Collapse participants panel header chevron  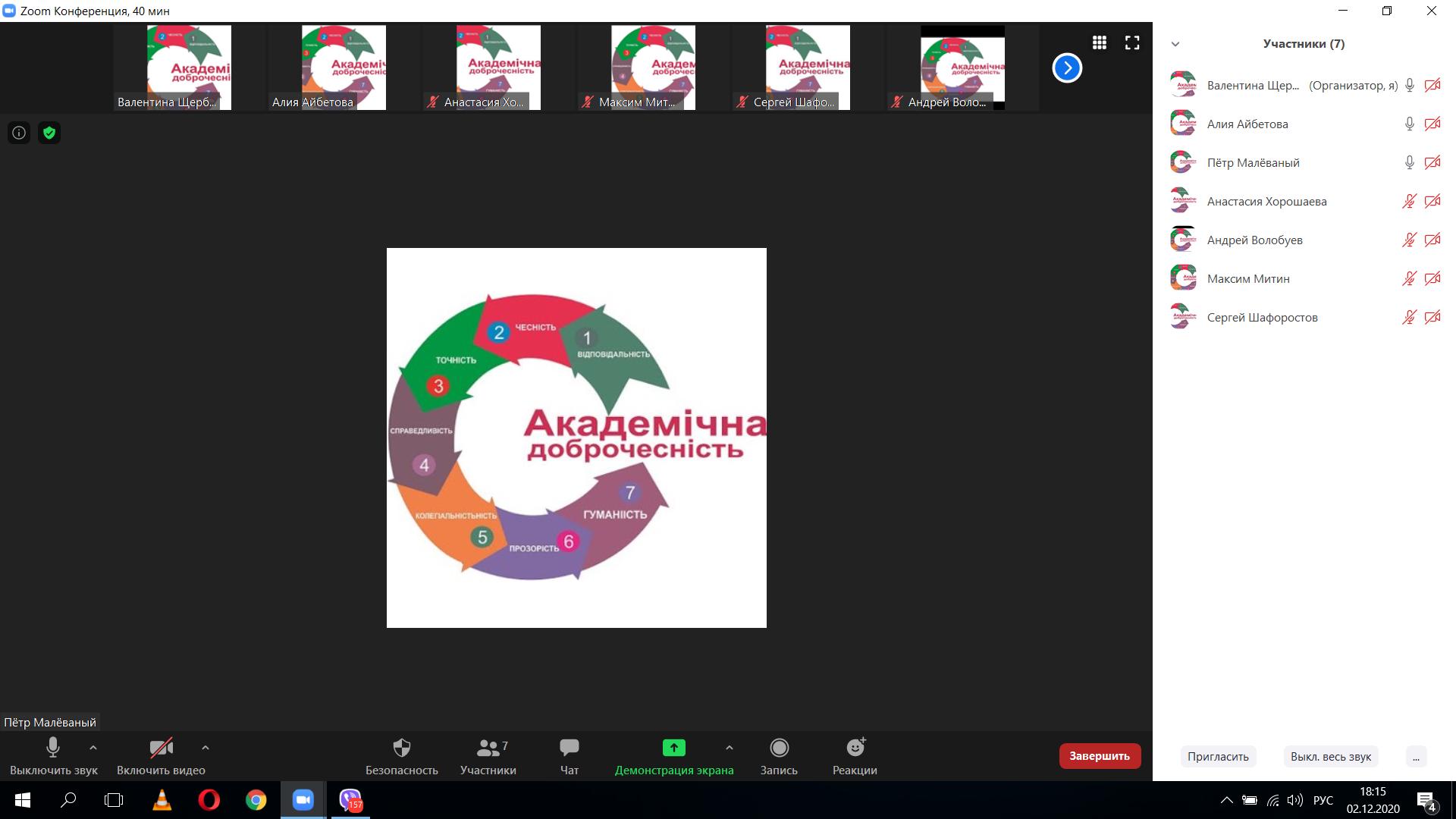[x=1175, y=44]
